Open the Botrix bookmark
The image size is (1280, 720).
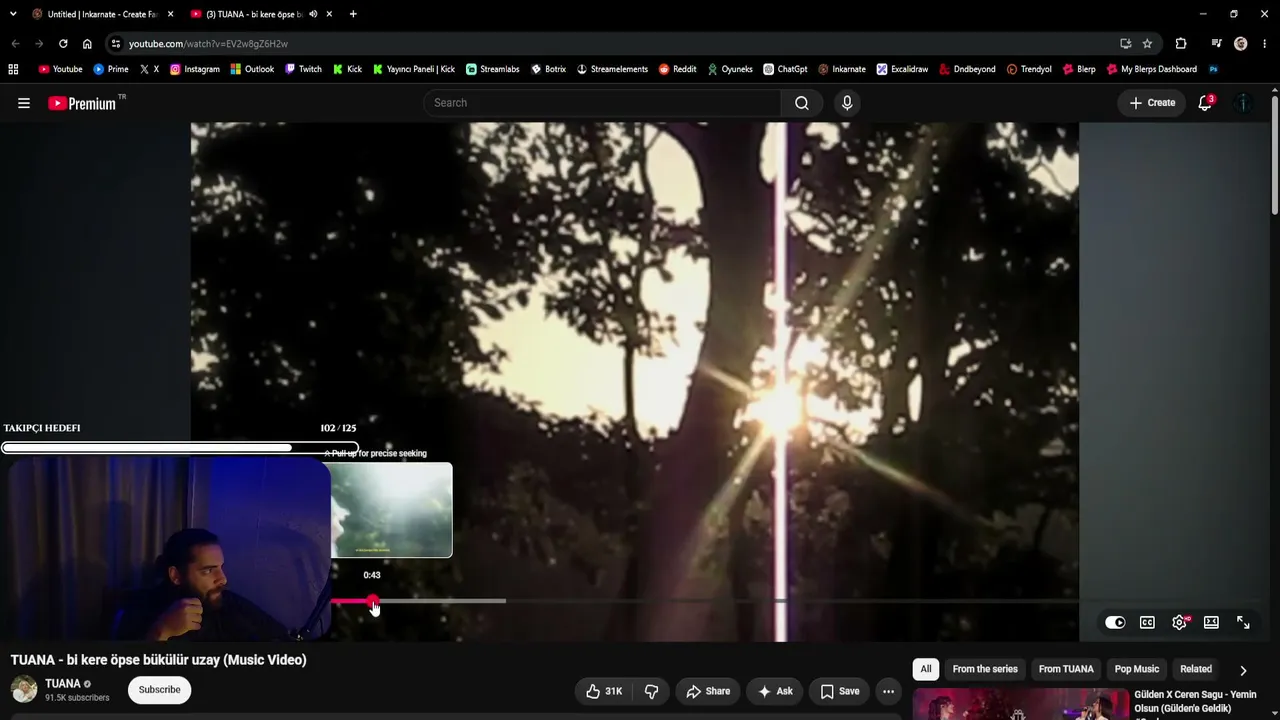[x=548, y=69]
